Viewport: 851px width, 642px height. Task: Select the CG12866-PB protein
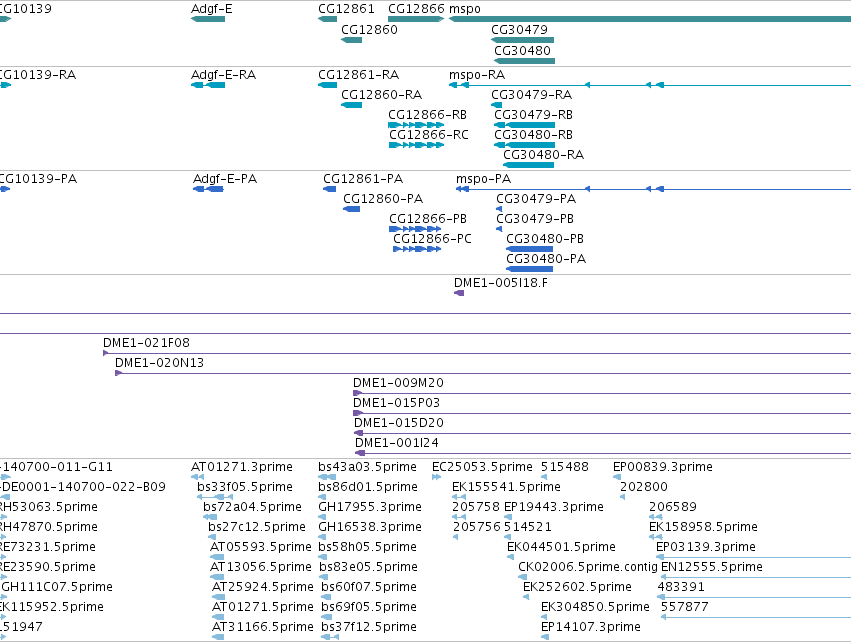pyautogui.click(x=415, y=230)
